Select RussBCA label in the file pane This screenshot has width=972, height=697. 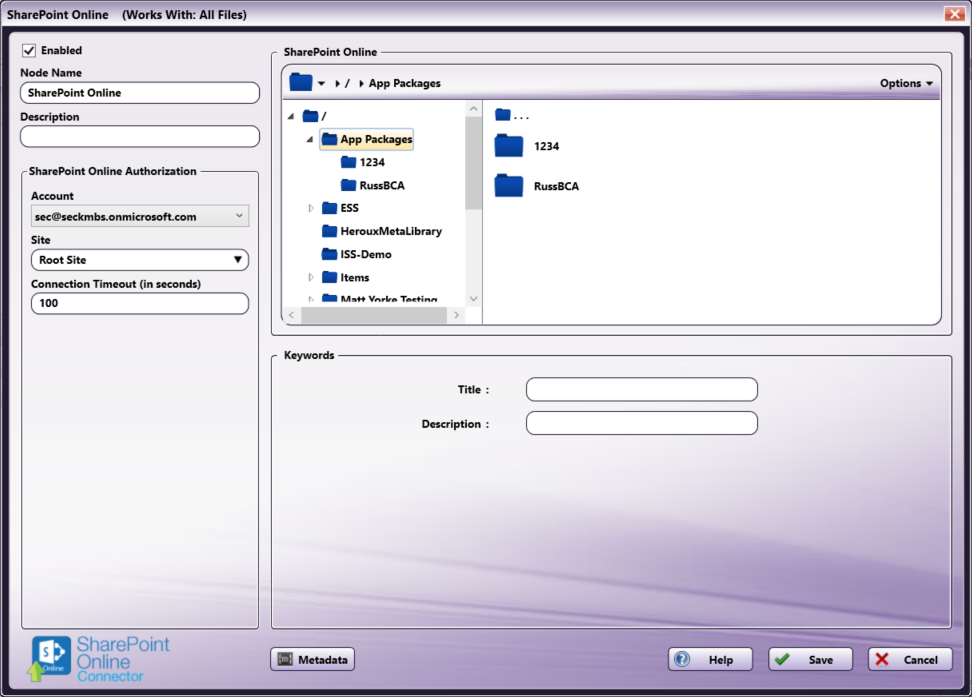(x=556, y=186)
